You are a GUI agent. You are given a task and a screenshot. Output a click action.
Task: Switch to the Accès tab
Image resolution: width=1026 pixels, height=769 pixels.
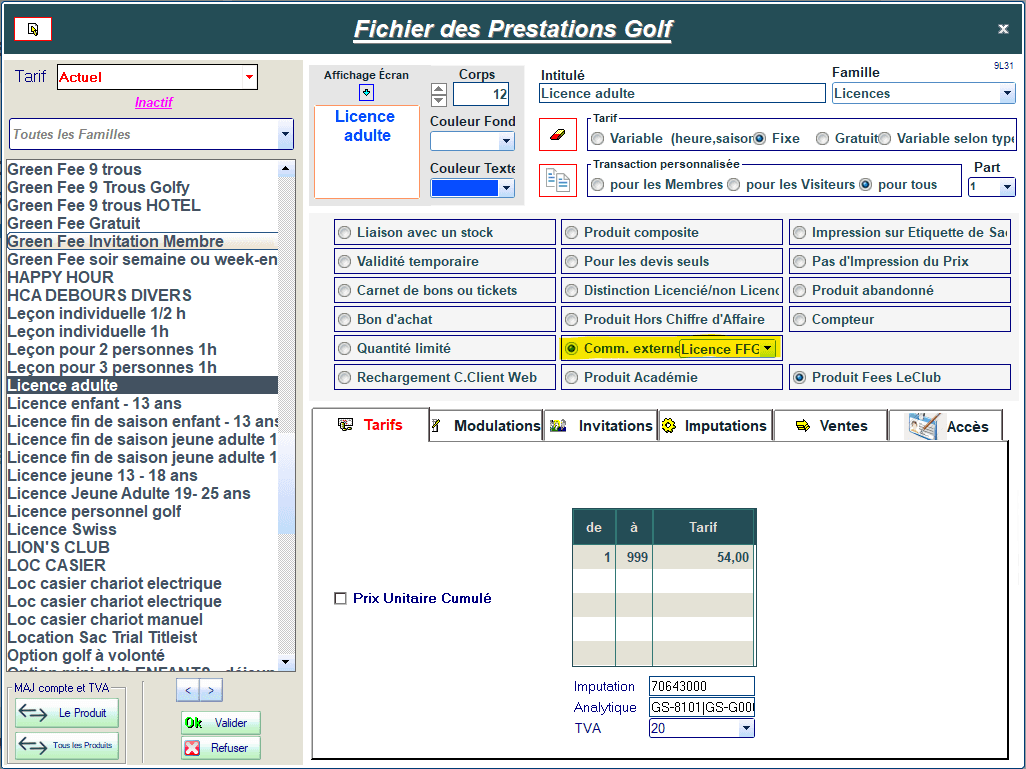pos(946,425)
